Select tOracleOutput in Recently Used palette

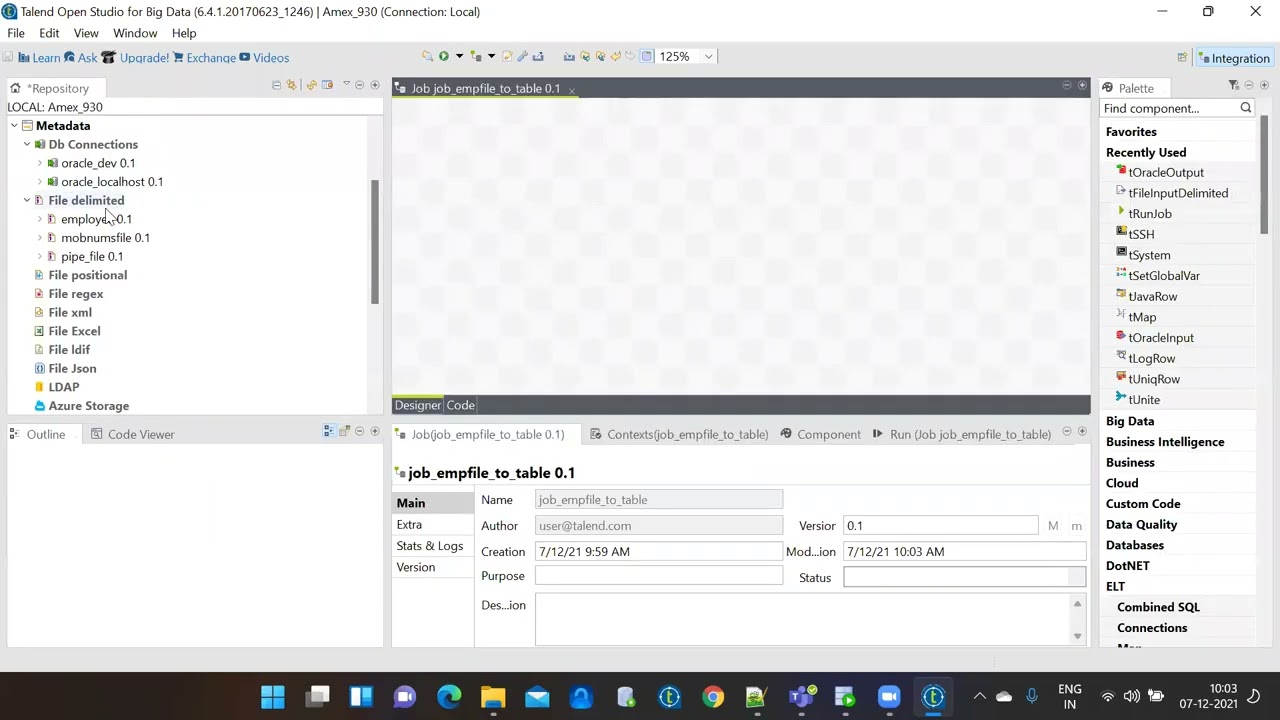(1165, 172)
